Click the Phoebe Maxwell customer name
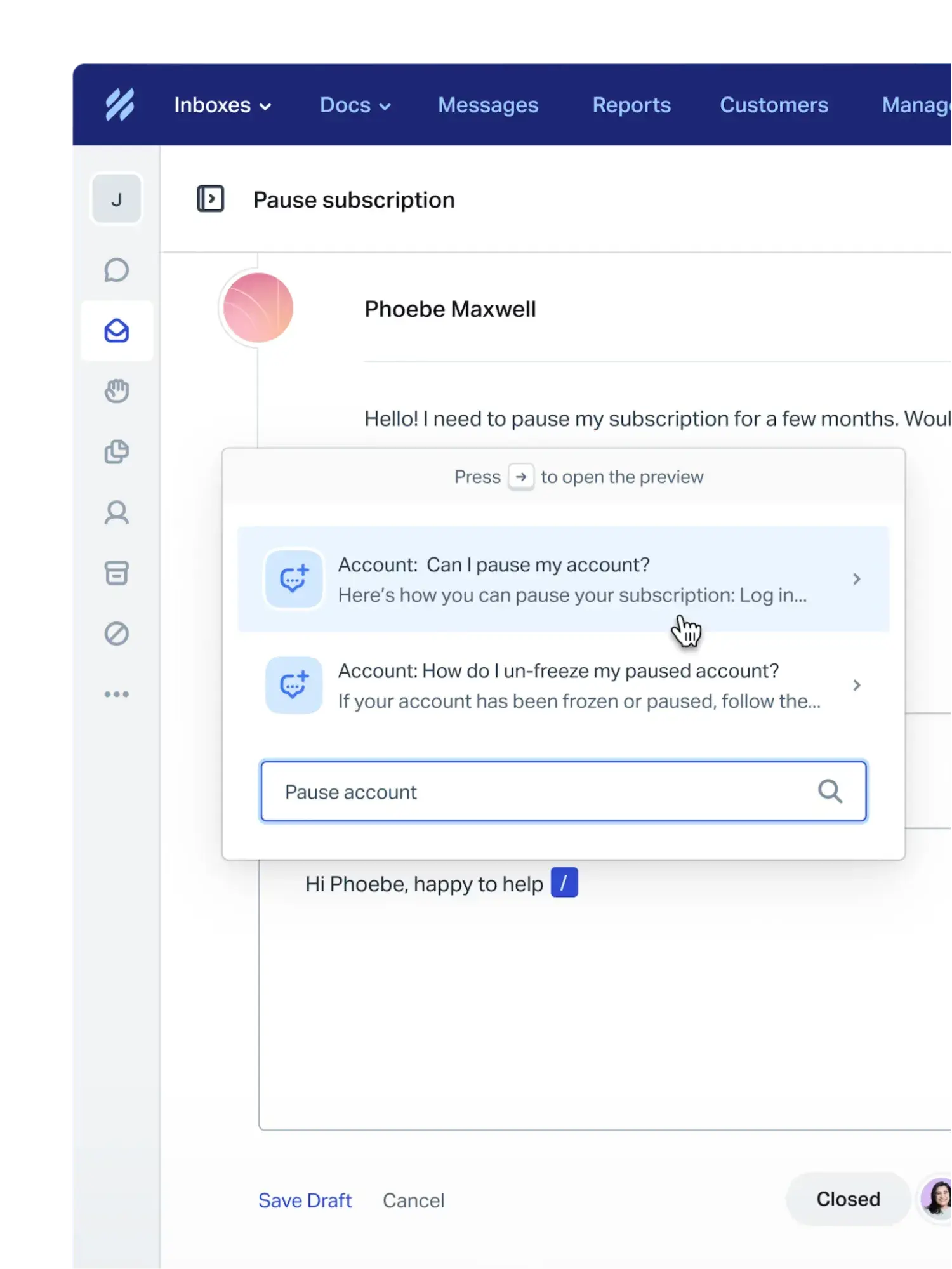 click(450, 309)
